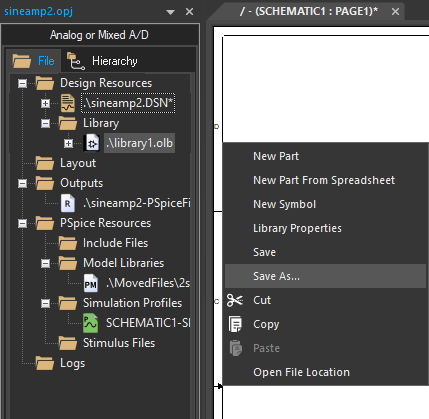Click the green simulation profile icon
The width and height of the screenshot is (429, 419).
(91, 323)
